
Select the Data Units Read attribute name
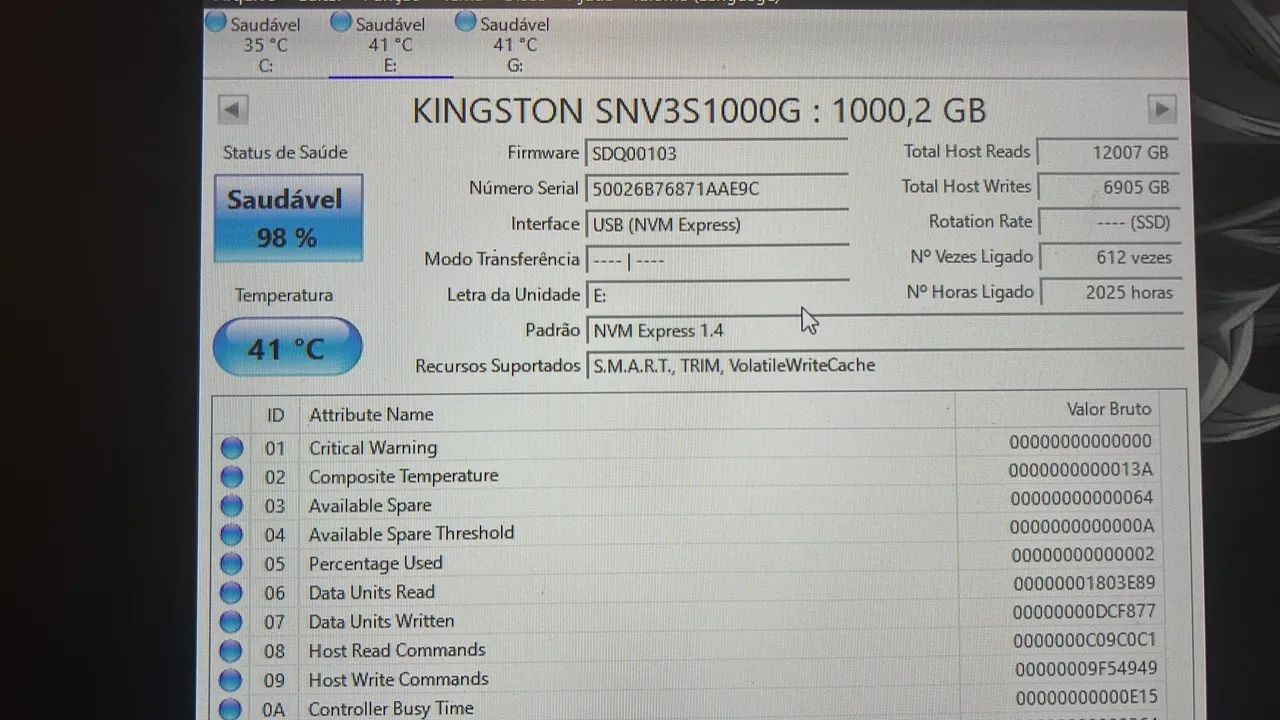click(x=371, y=592)
